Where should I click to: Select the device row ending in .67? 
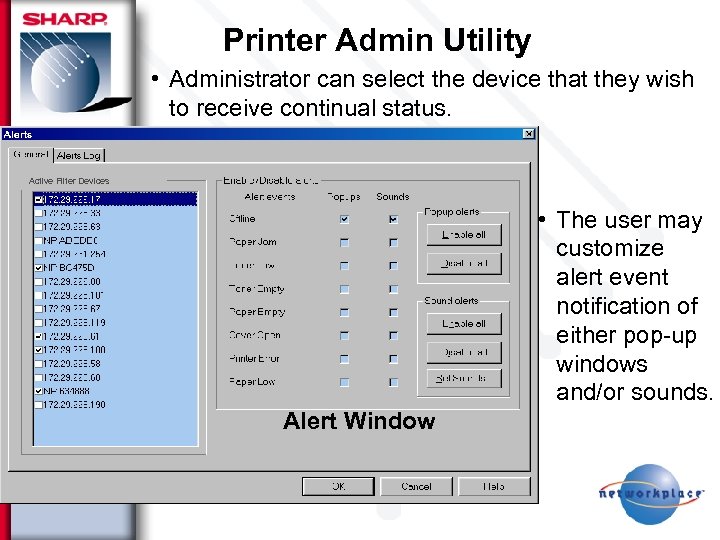[x=115, y=309]
